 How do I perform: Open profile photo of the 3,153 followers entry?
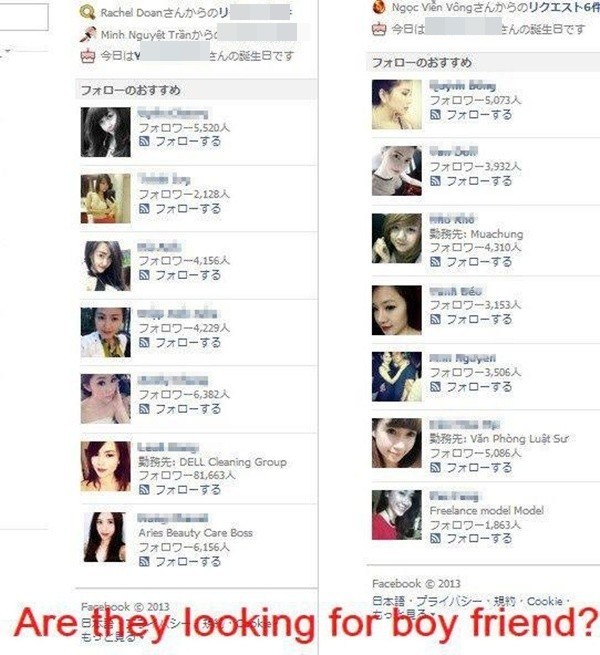point(397,310)
